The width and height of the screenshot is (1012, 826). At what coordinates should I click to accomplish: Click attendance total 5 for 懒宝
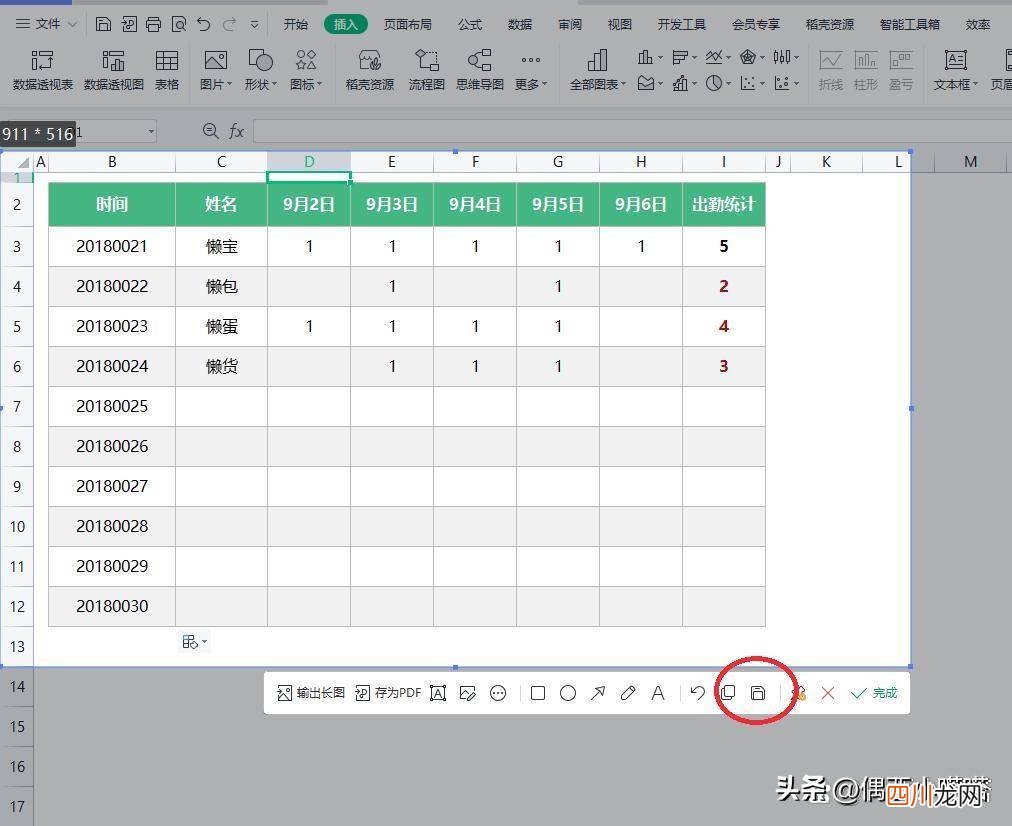click(724, 247)
